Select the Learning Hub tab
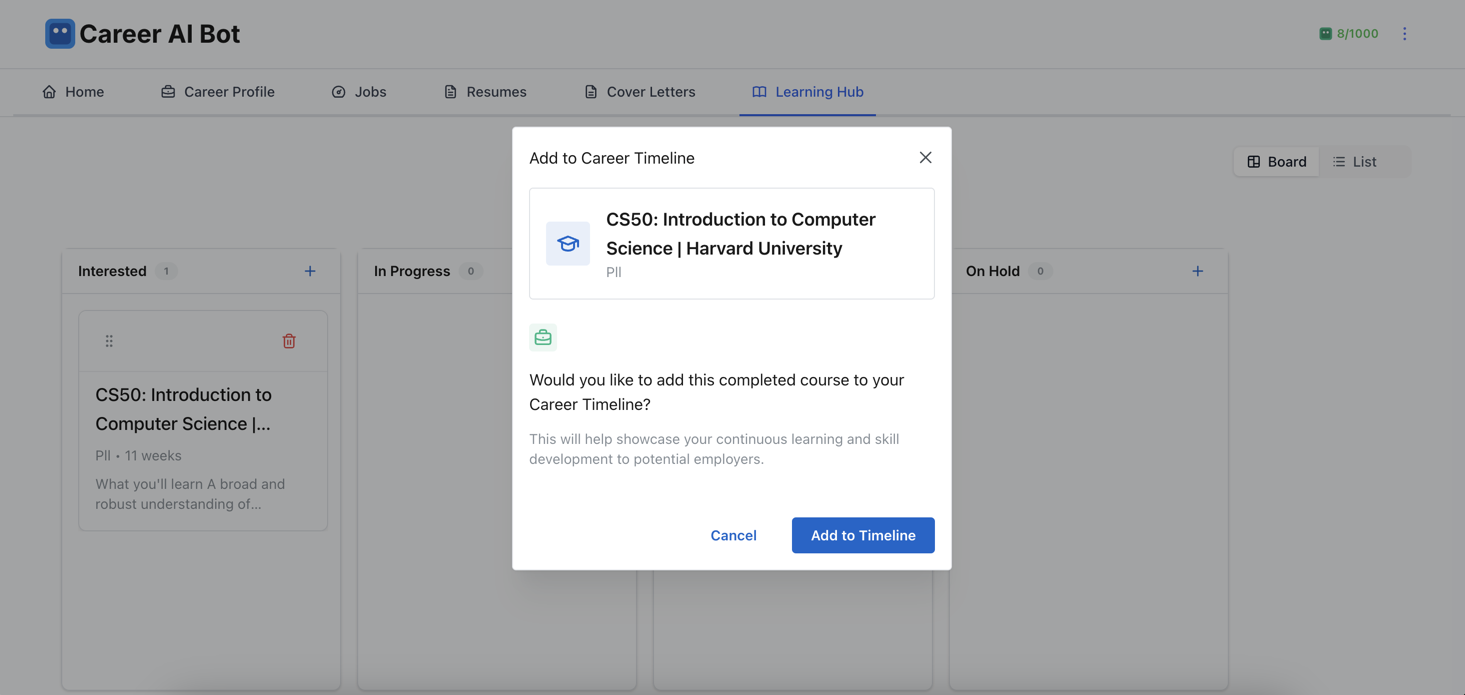 click(808, 92)
